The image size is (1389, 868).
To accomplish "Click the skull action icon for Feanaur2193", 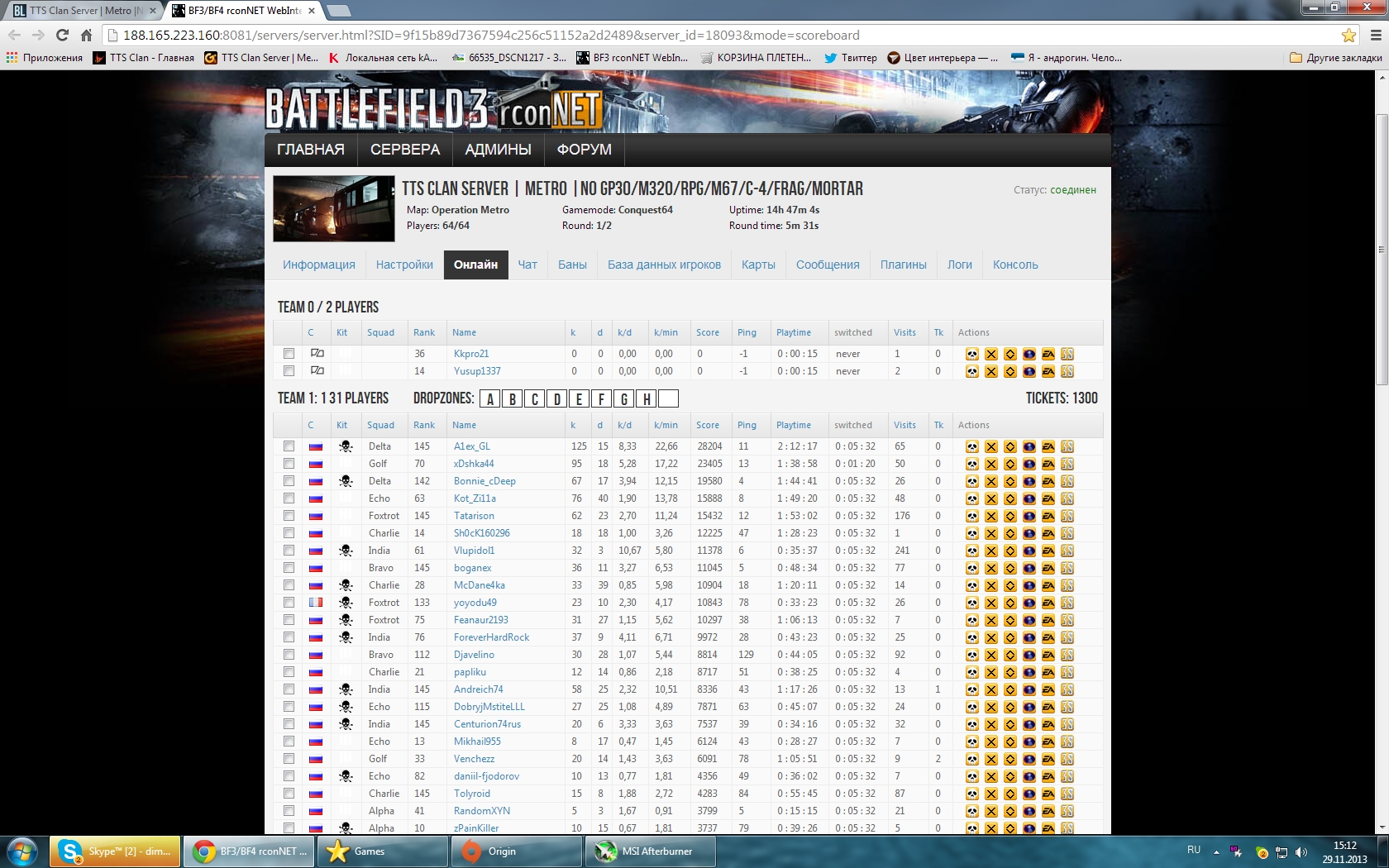I will tap(971, 620).
